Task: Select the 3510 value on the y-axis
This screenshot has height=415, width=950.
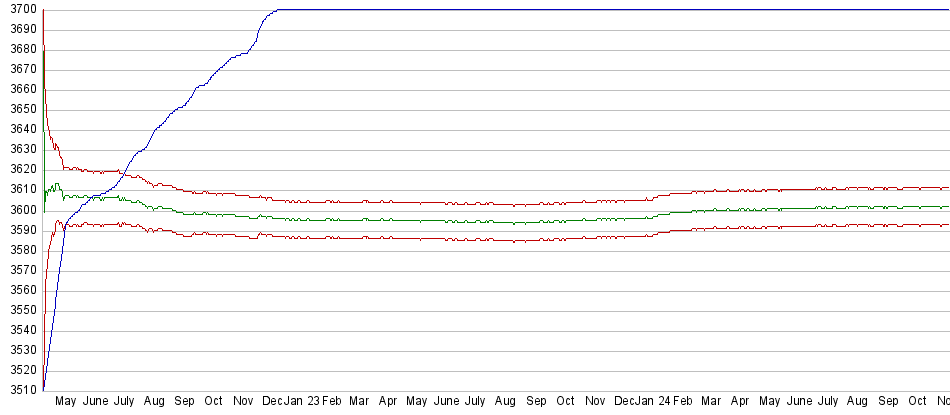Action: 19,389
